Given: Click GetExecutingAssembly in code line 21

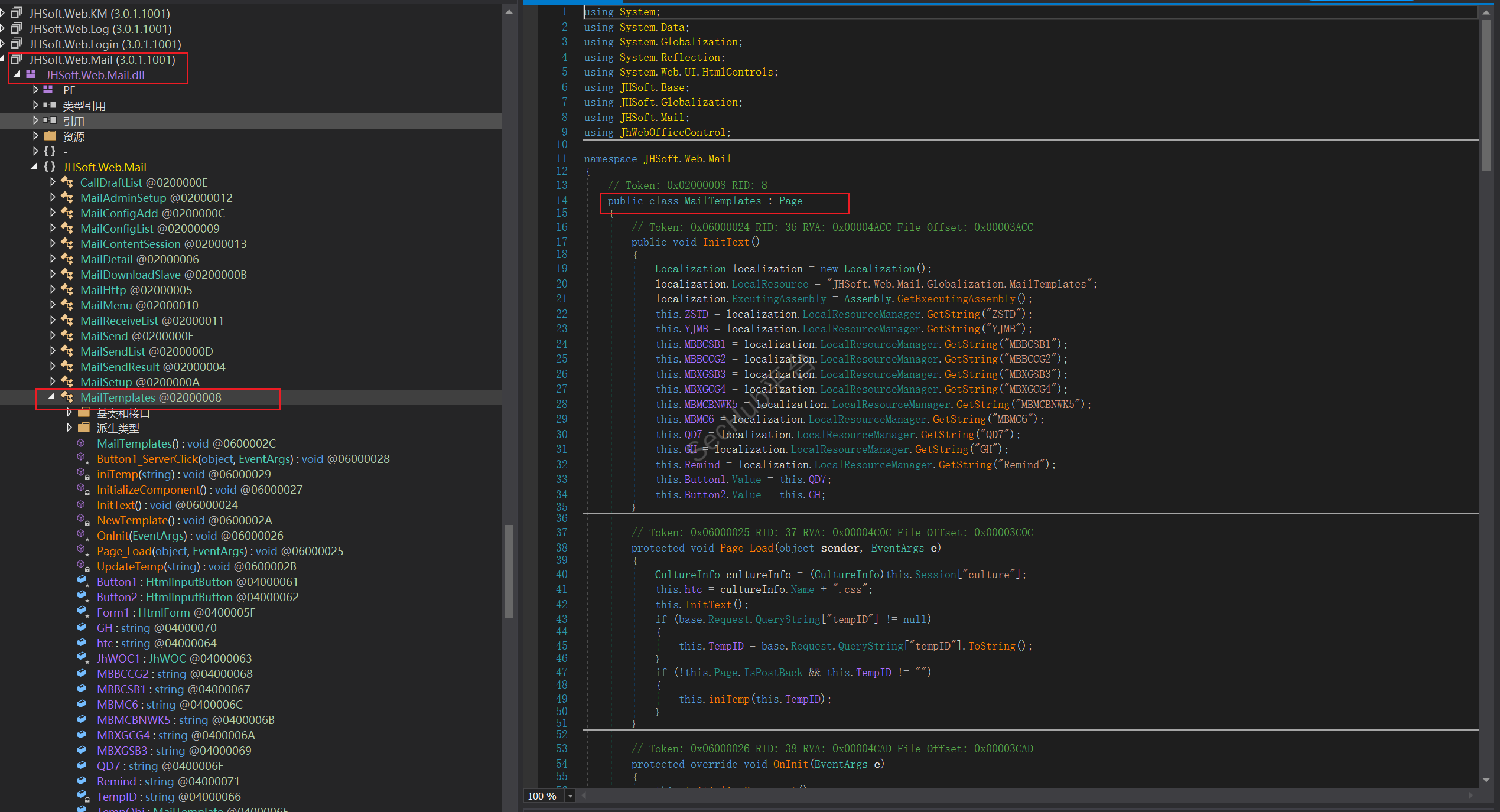Looking at the screenshot, I should click(956, 299).
